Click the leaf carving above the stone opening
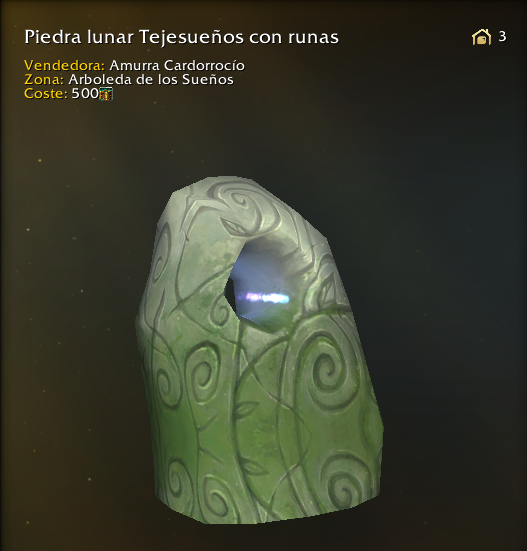527x551 pixels. click(x=232, y=228)
